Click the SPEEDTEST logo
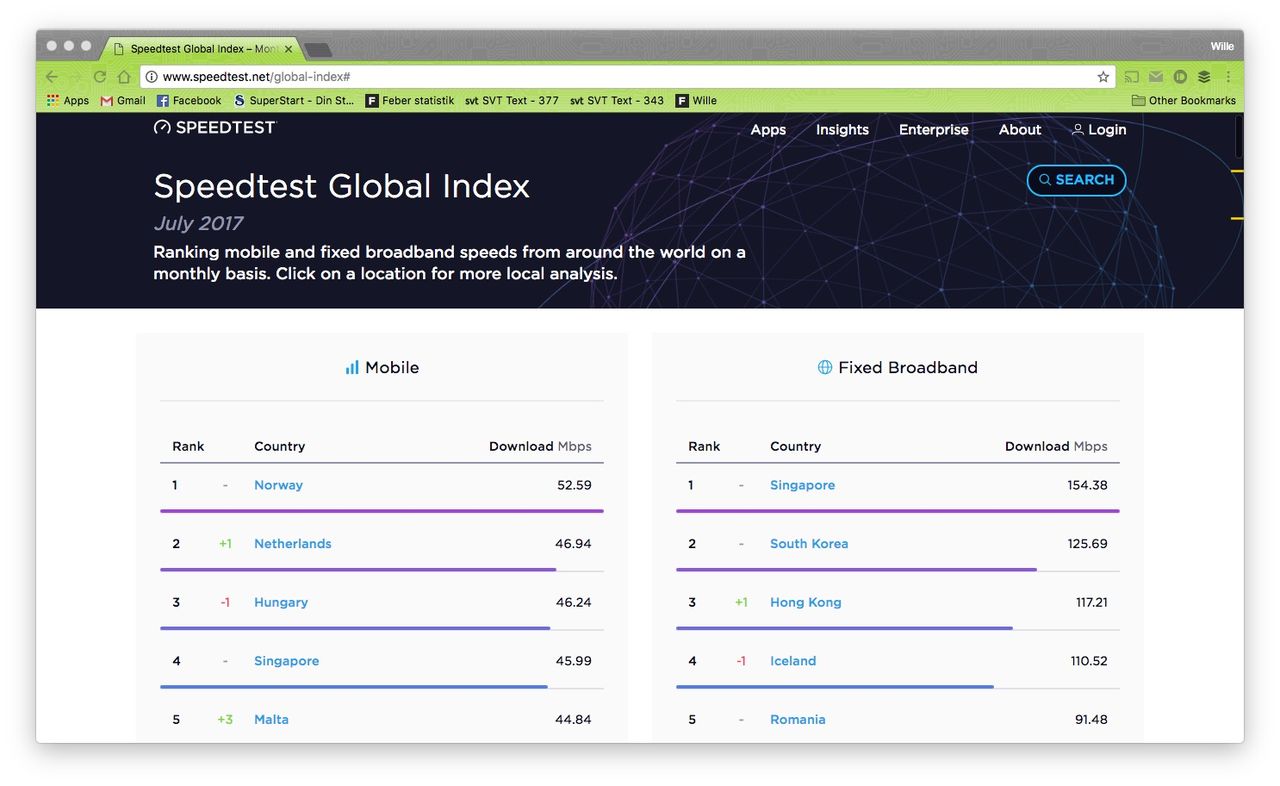Image resolution: width=1280 pixels, height=786 pixels. tap(214, 127)
